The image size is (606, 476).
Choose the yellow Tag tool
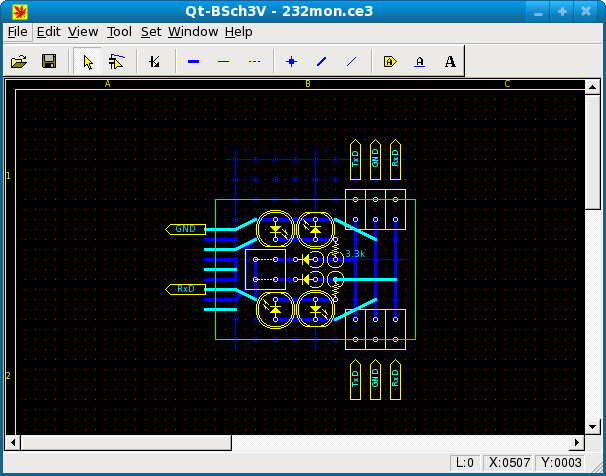(390, 62)
